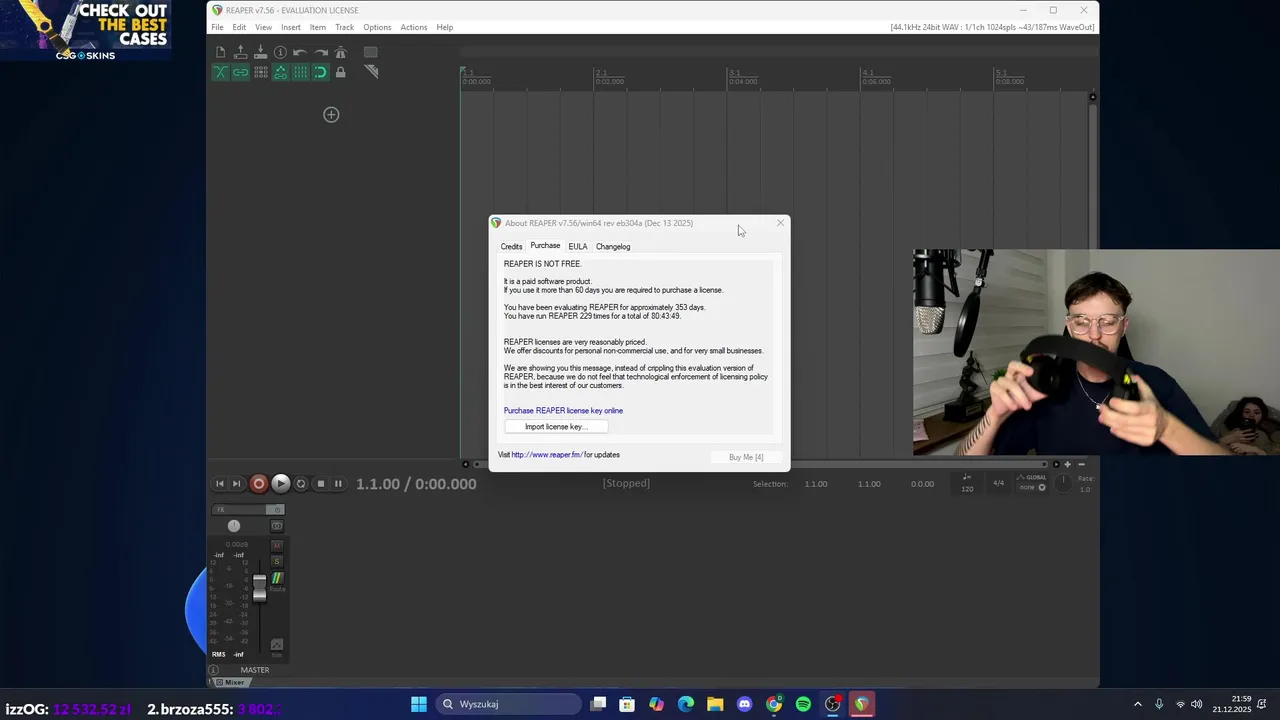Click the 1.1.00 / 0:00.000 time display
This screenshot has height=720, width=1280.
(416, 484)
